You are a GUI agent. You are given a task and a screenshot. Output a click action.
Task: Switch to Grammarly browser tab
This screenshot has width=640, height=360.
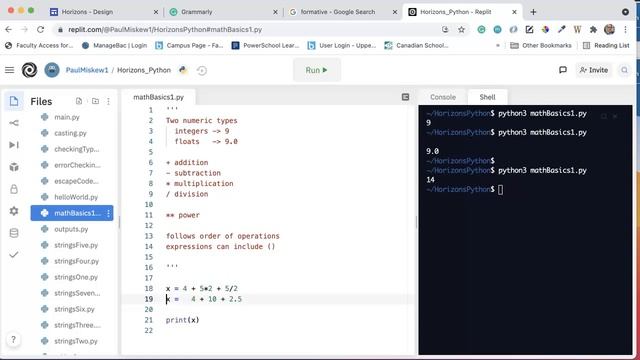click(x=224, y=12)
